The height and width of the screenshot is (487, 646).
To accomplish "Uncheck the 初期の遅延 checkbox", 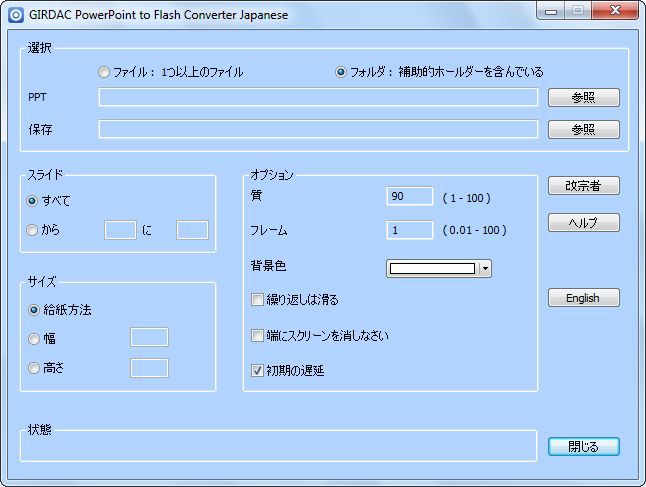I will tap(257, 370).
